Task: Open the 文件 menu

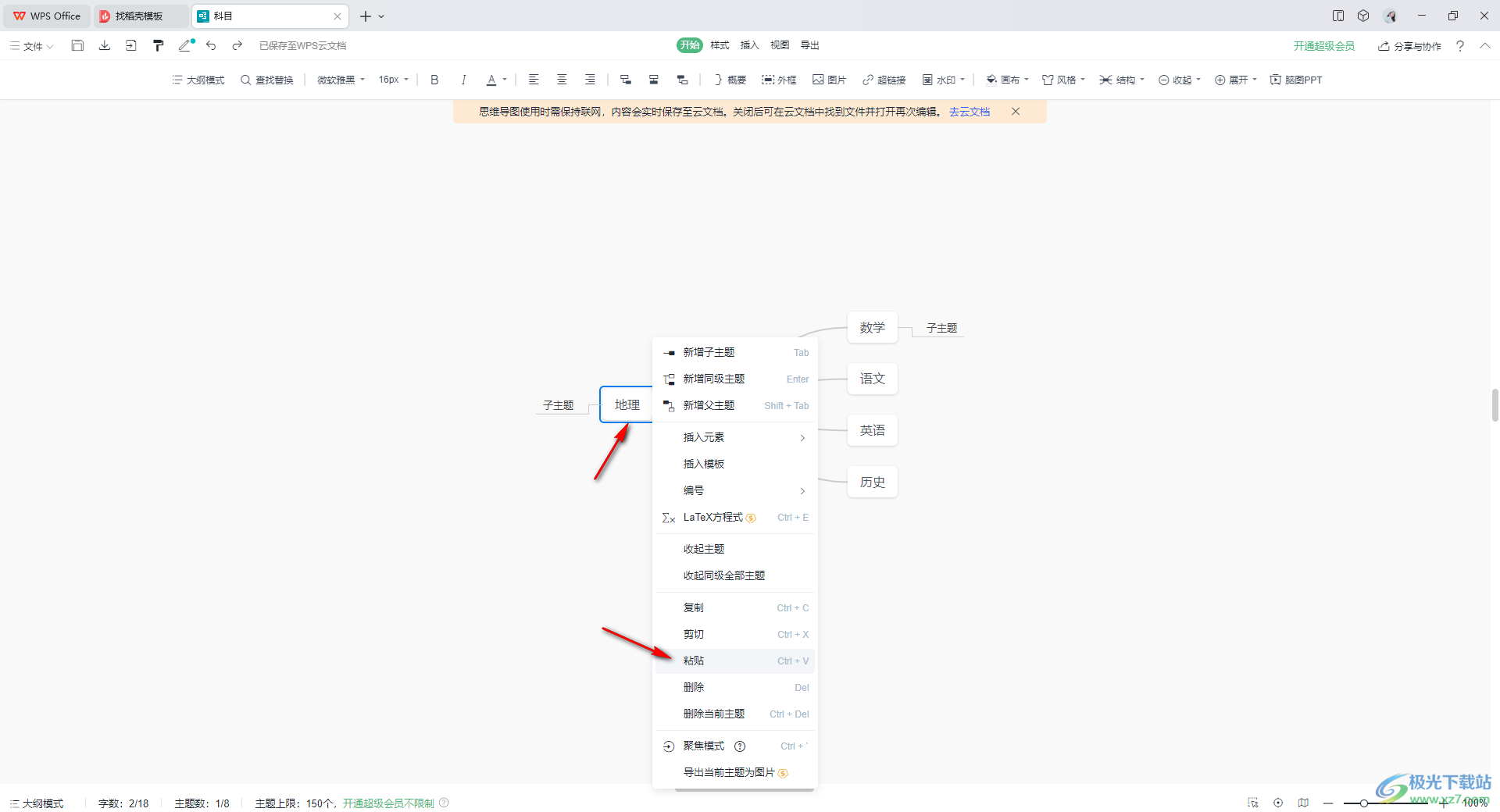Action: (32, 46)
